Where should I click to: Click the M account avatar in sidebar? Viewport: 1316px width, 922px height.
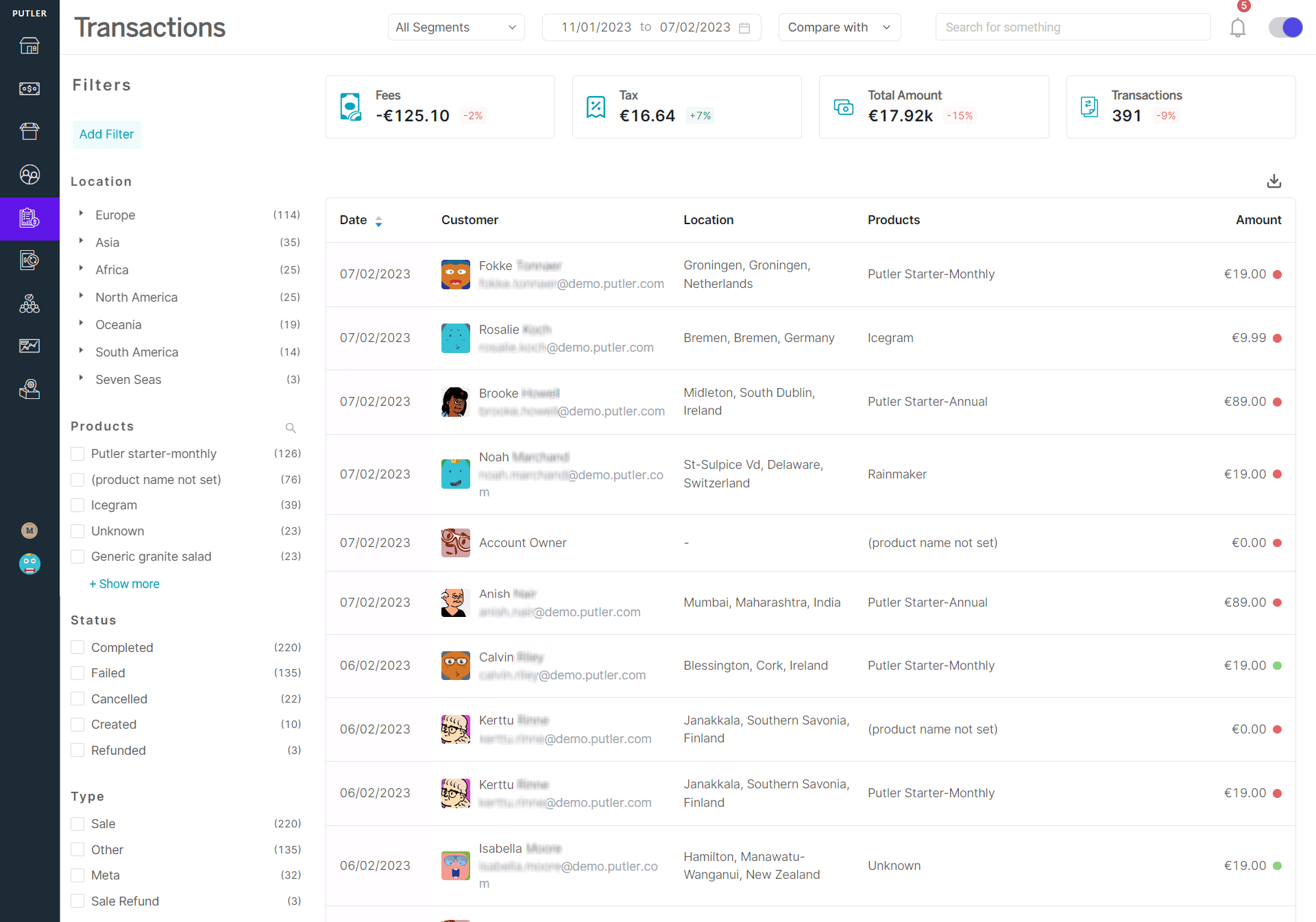pyautogui.click(x=29, y=531)
